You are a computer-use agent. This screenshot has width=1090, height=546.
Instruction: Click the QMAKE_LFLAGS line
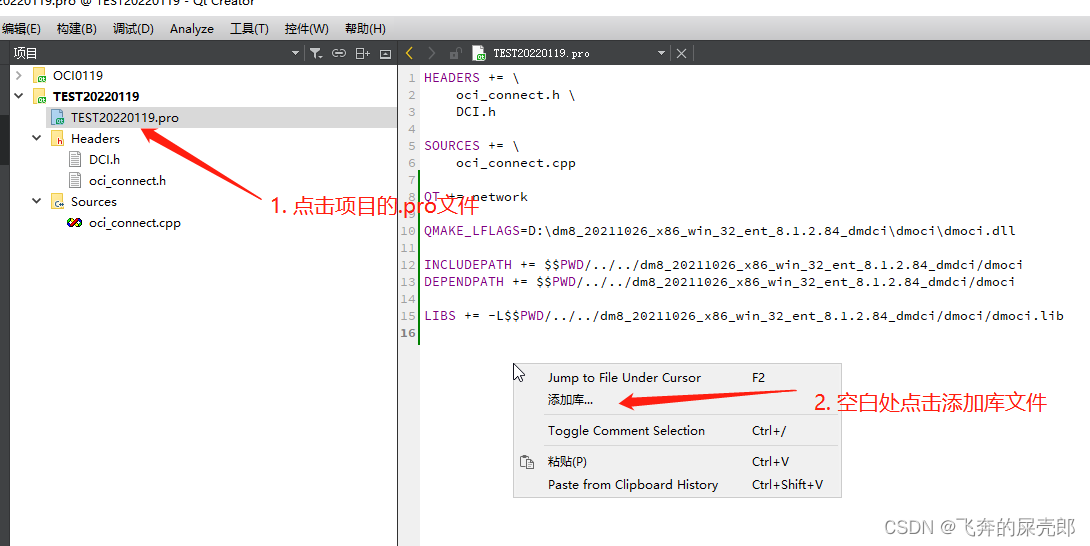[719, 231]
